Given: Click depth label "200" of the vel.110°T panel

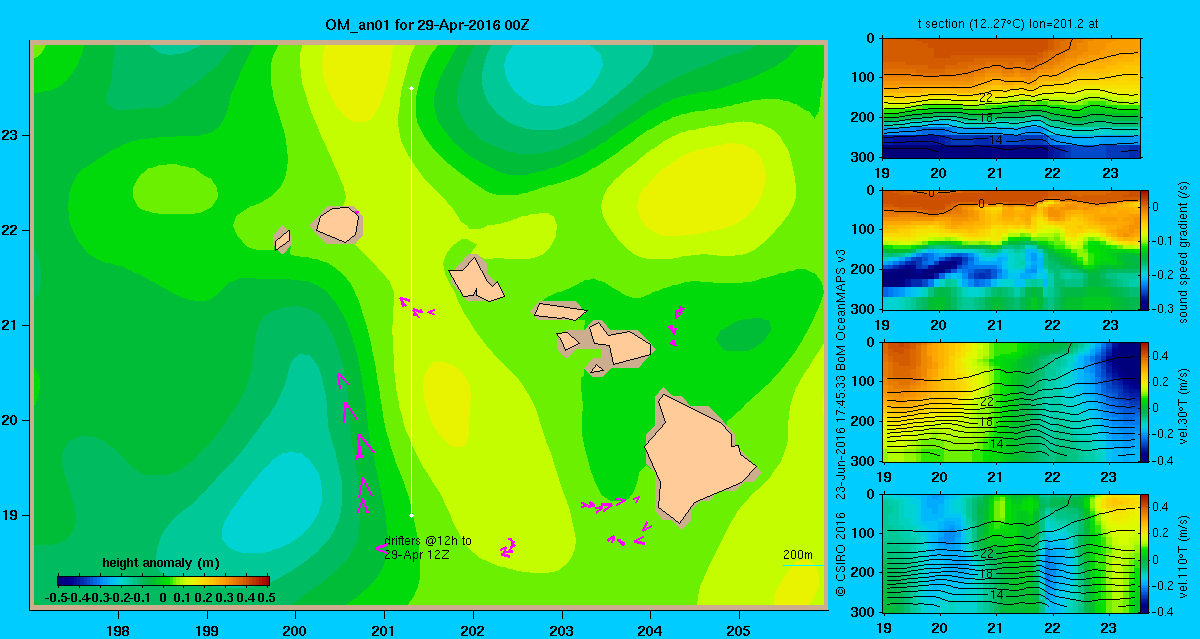Looking at the screenshot, I should click(x=865, y=572).
